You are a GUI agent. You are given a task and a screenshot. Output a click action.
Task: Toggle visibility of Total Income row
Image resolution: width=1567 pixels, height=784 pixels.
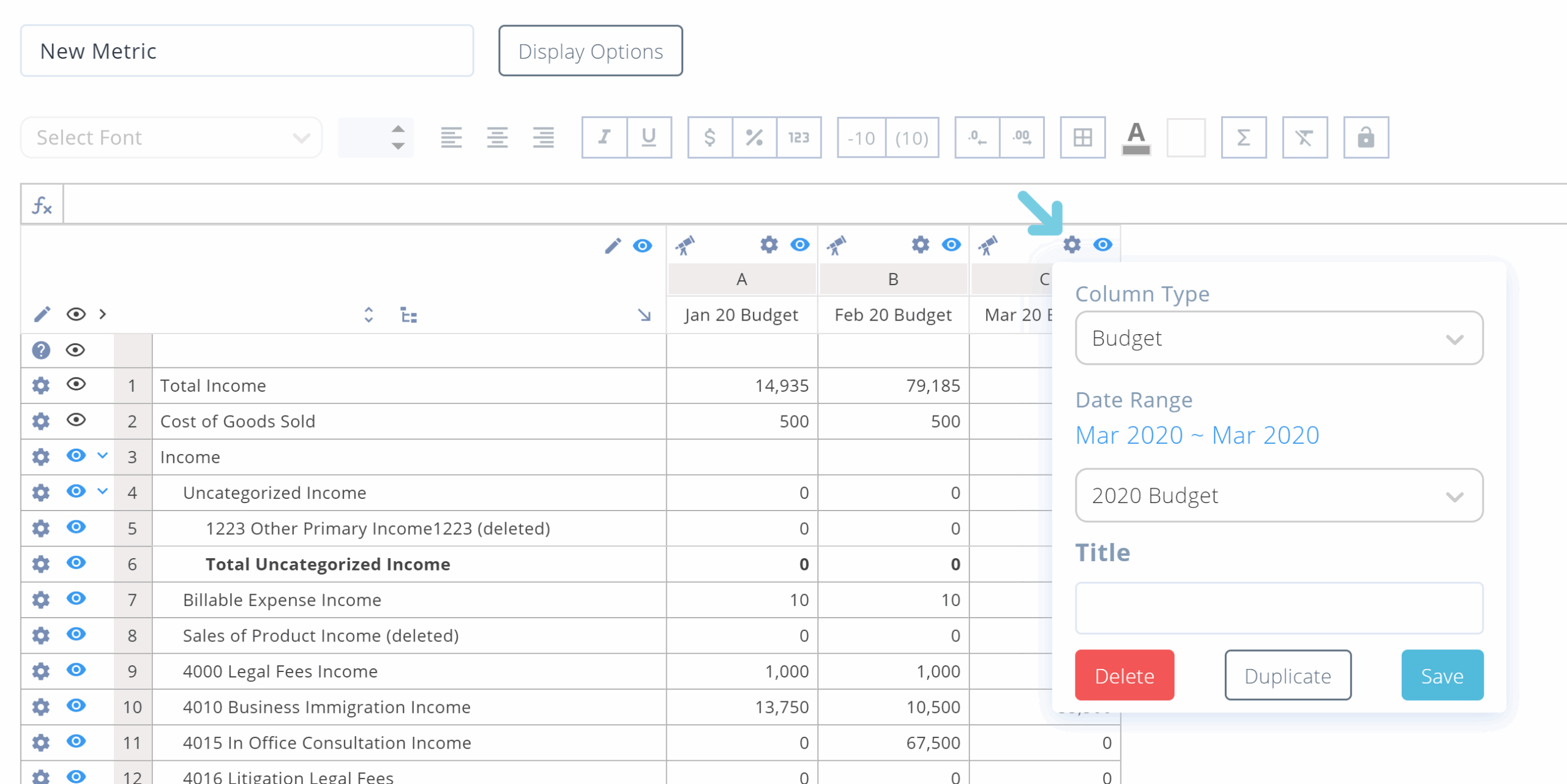[x=76, y=384]
